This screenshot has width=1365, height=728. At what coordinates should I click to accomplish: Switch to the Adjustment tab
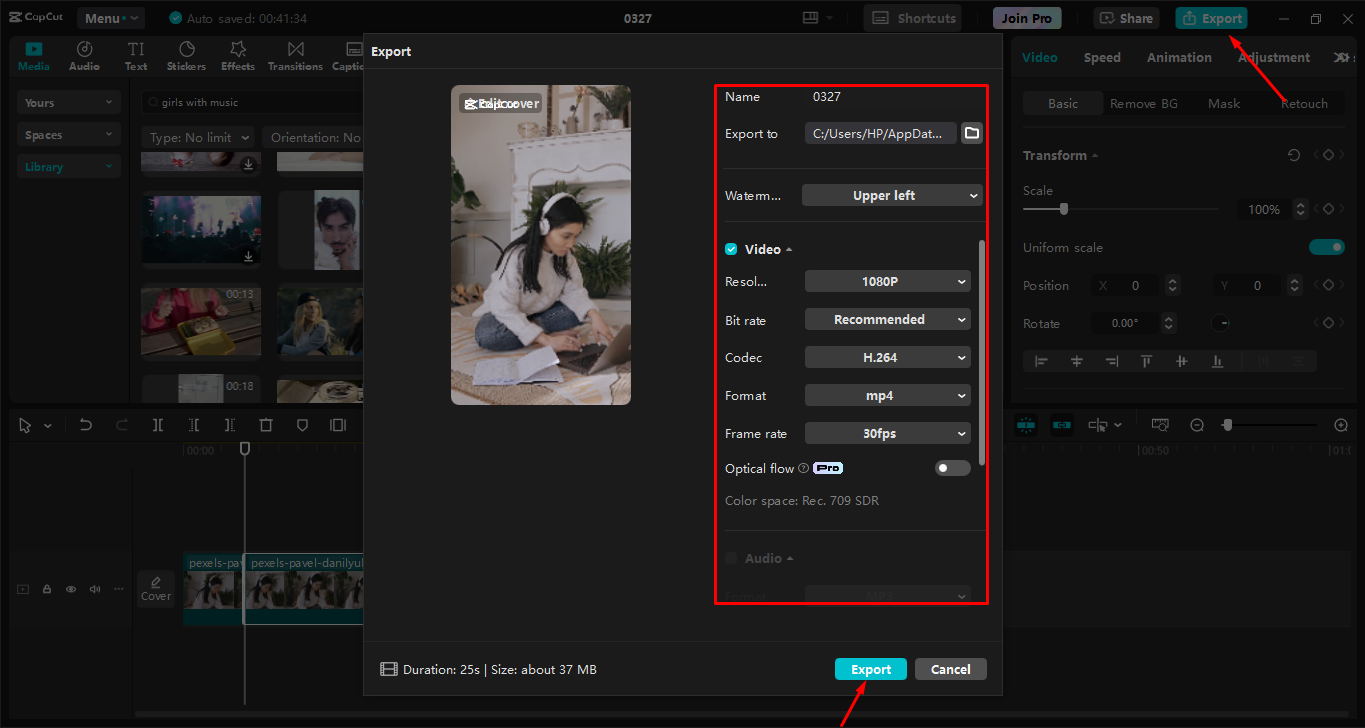[x=1273, y=57]
